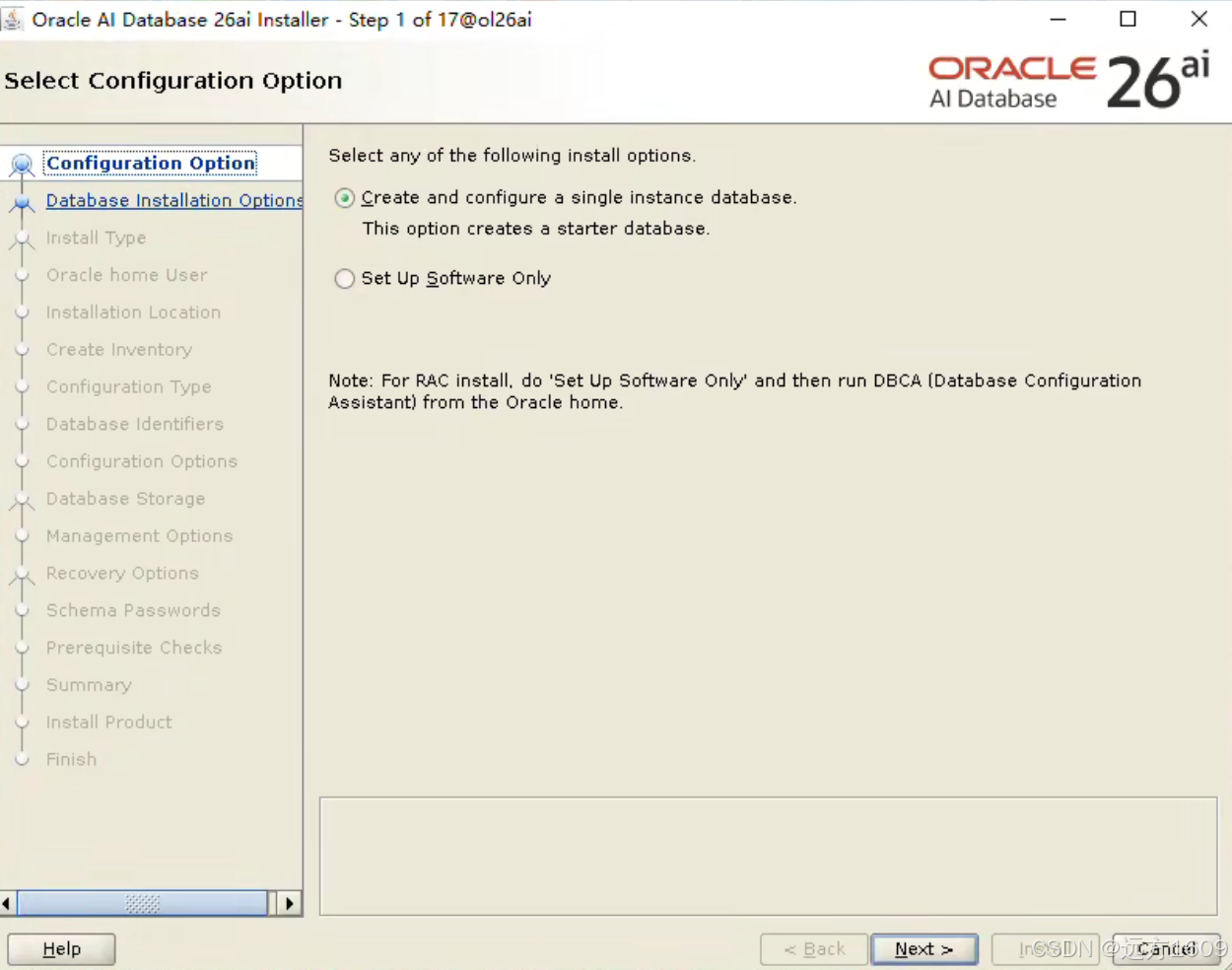Click the empty message area at the bottom
1232x970 pixels.
click(x=768, y=857)
